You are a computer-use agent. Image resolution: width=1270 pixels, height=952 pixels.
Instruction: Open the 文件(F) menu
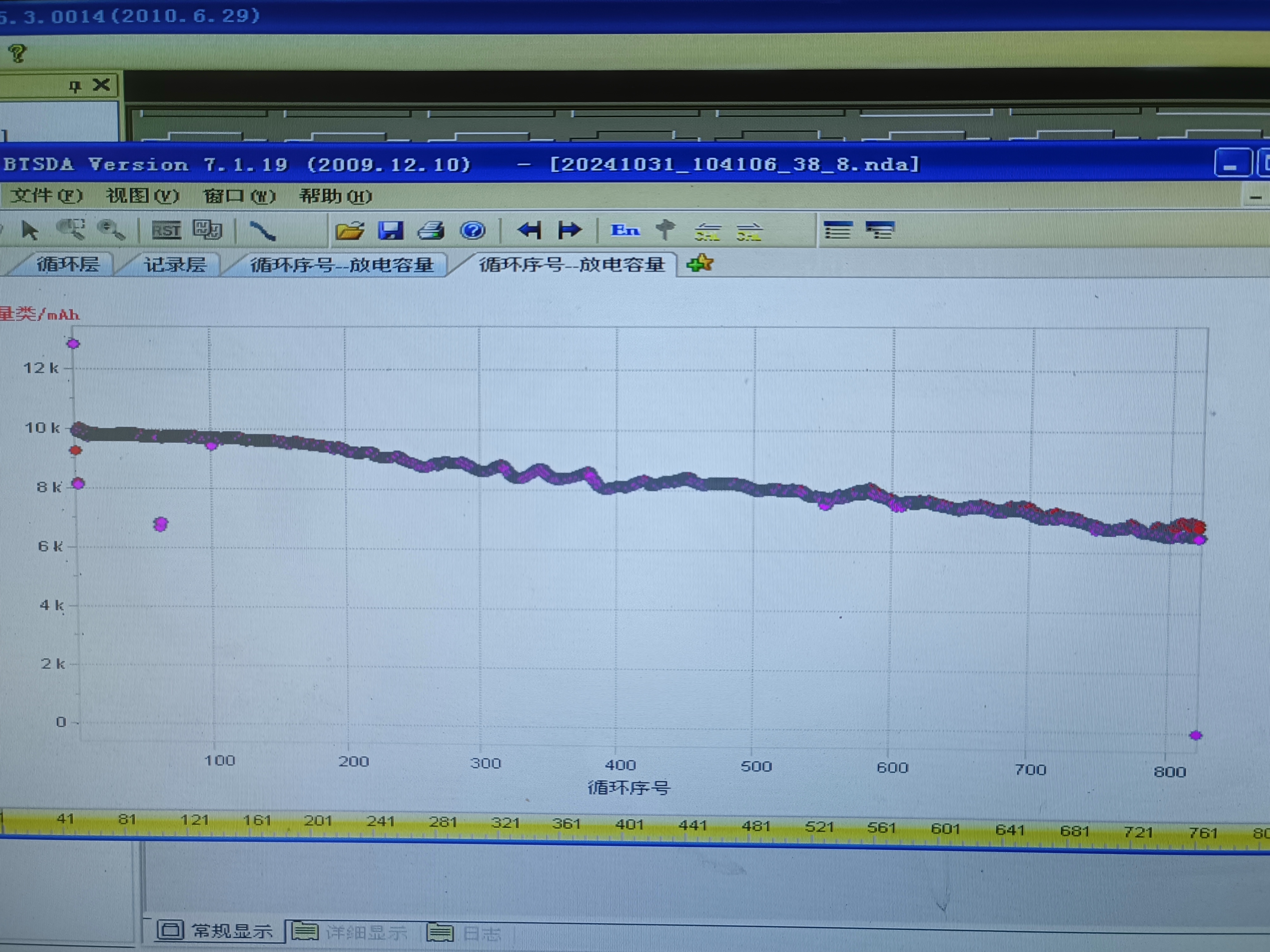point(47,196)
